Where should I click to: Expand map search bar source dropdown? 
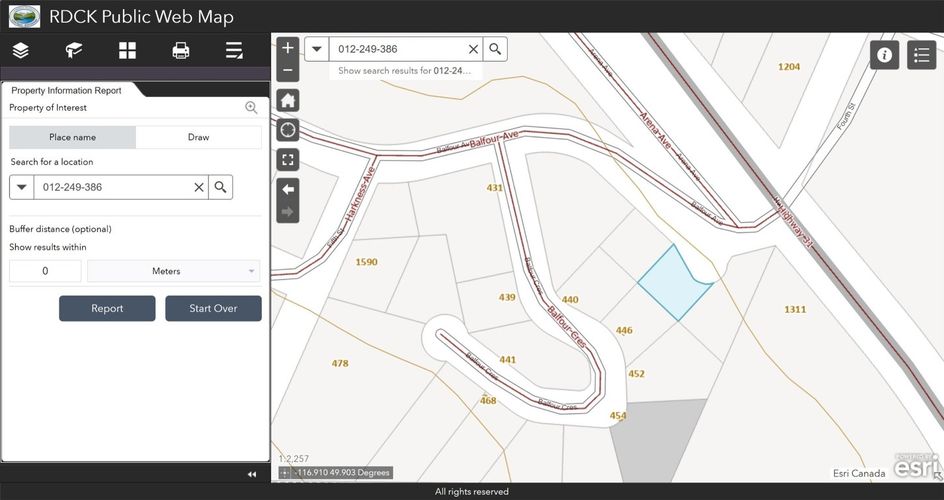click(317, 49)
